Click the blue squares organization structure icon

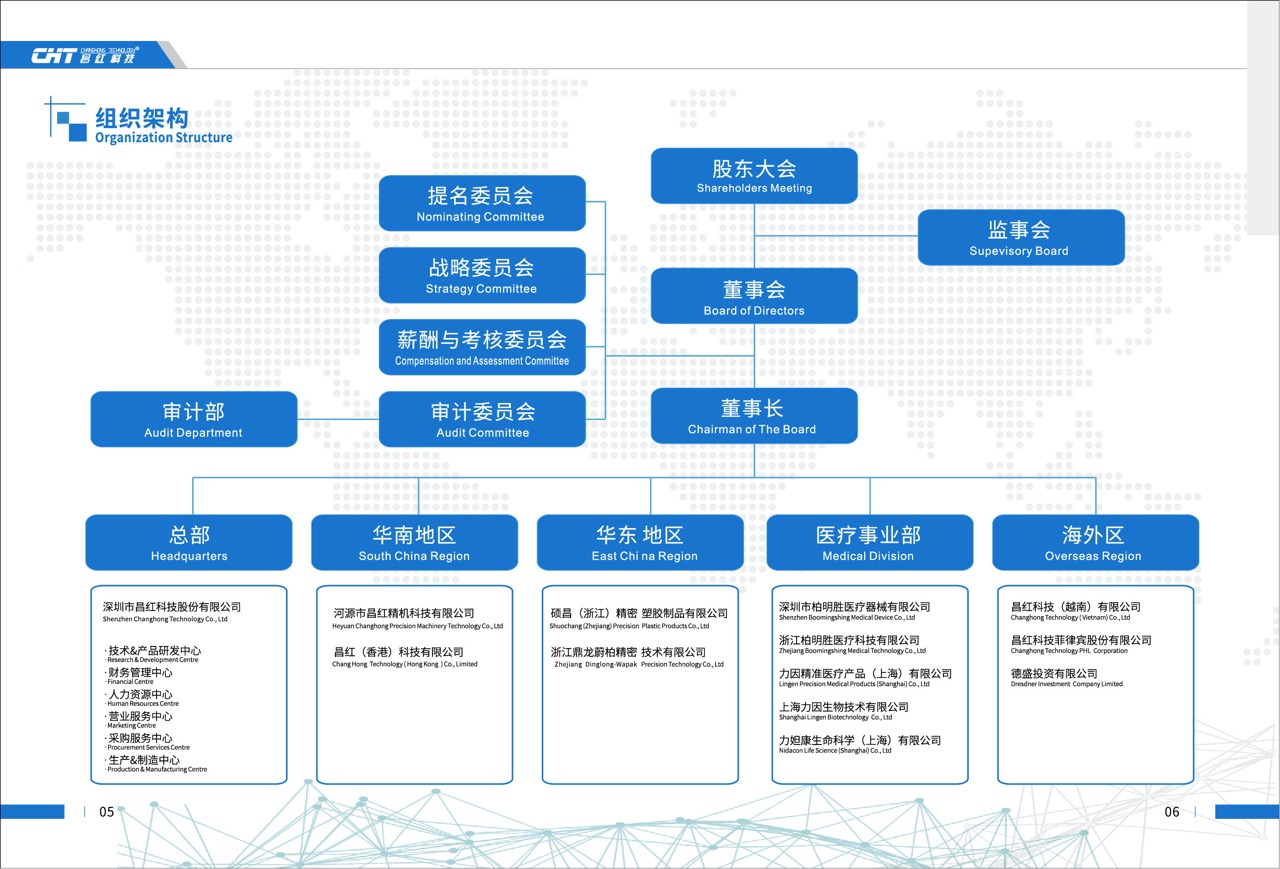point(67,122)
